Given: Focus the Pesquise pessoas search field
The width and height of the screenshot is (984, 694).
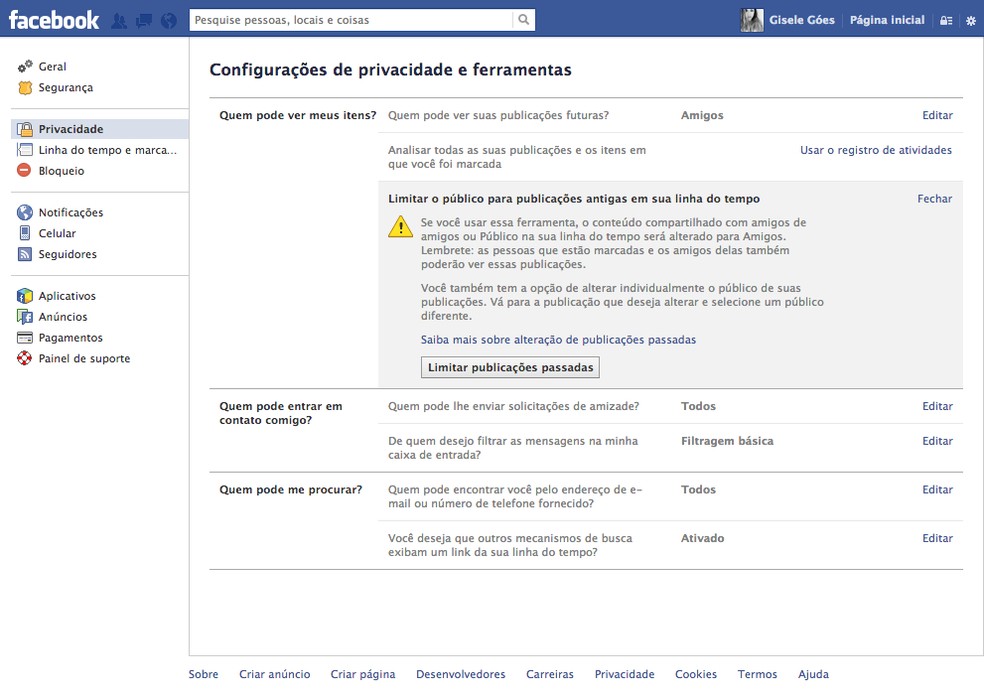Looking at the screenshot, I should coord(351,20).
